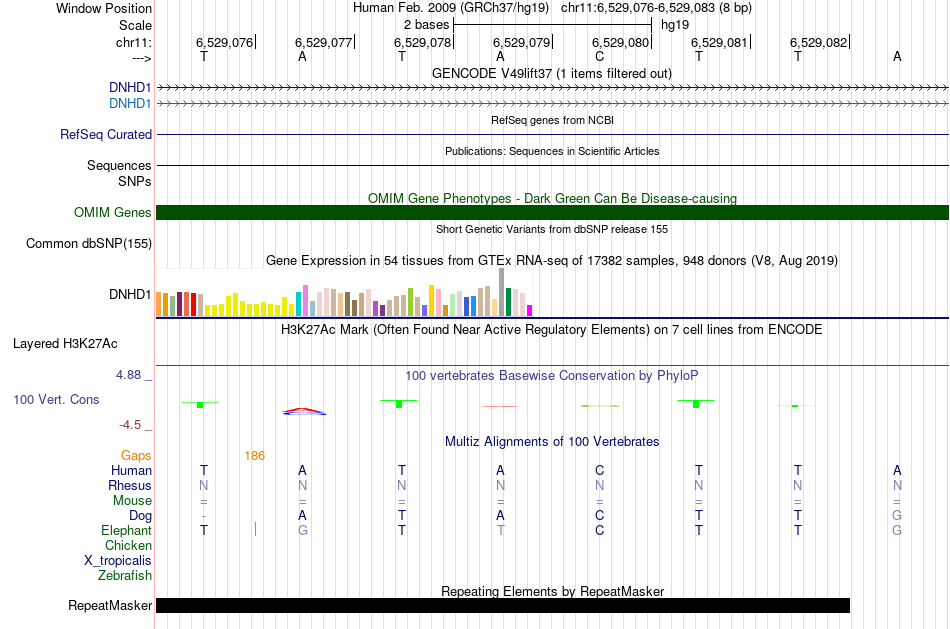Click the 'Gaps' row label
Screen dimensions: 950x629
(136, 456)
